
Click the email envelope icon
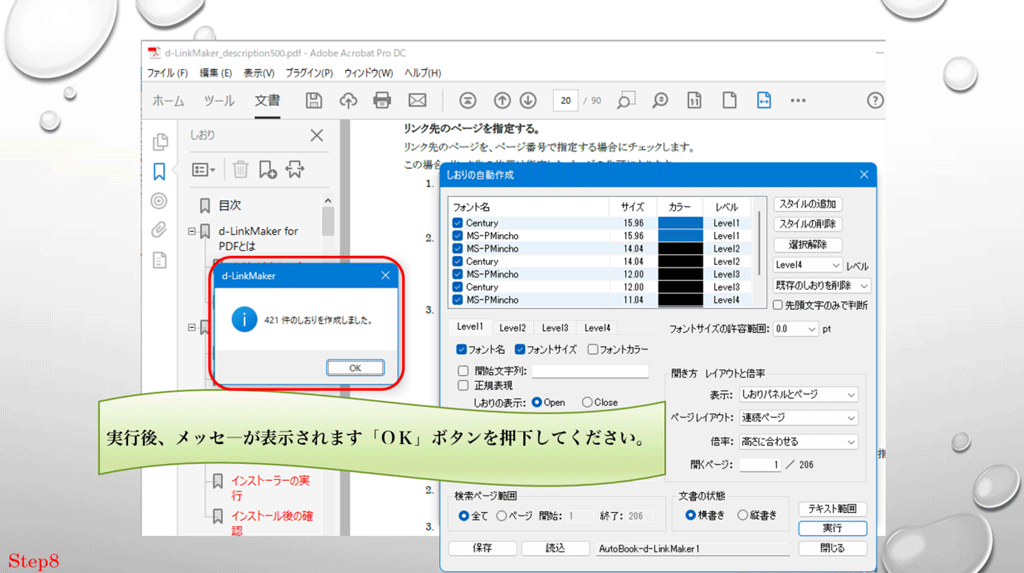click(x=417, y=100)
